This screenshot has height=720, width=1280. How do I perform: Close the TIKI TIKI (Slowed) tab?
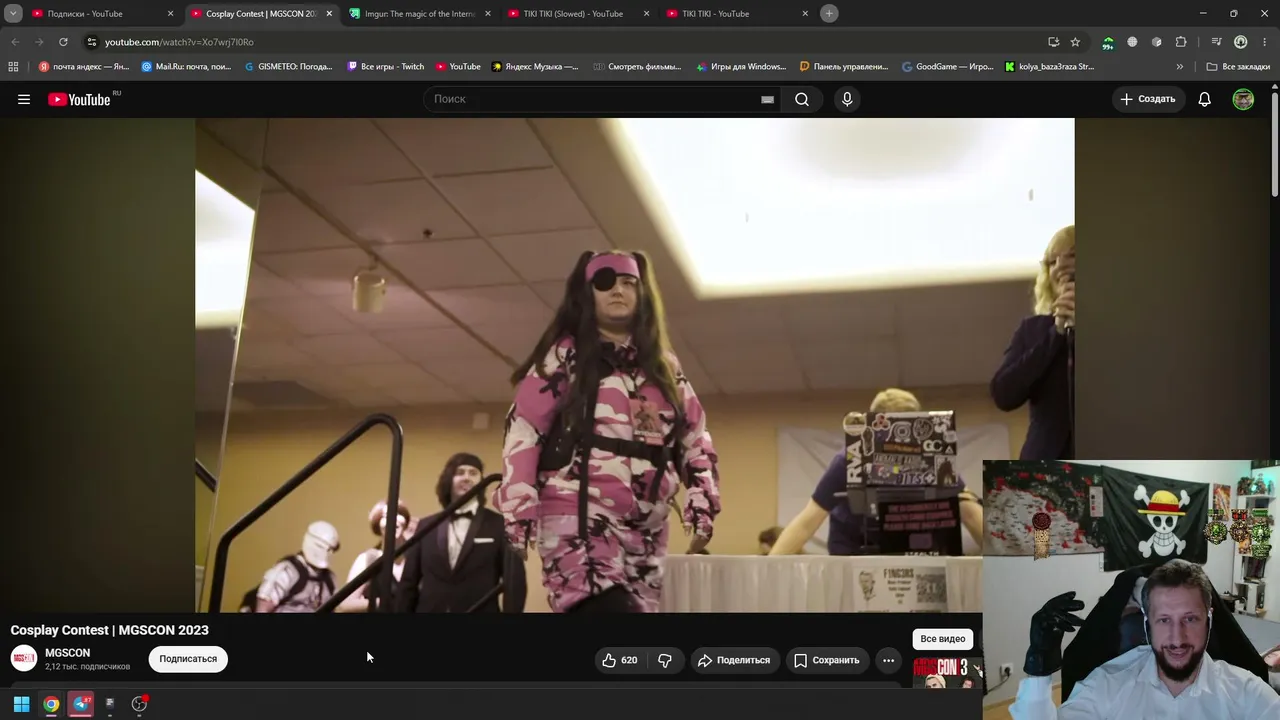point(646,14)
